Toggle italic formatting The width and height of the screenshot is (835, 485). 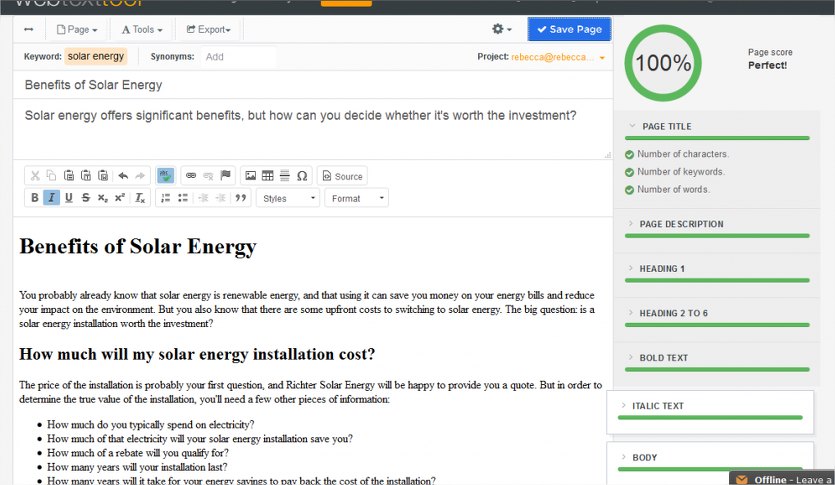[51, 198]
